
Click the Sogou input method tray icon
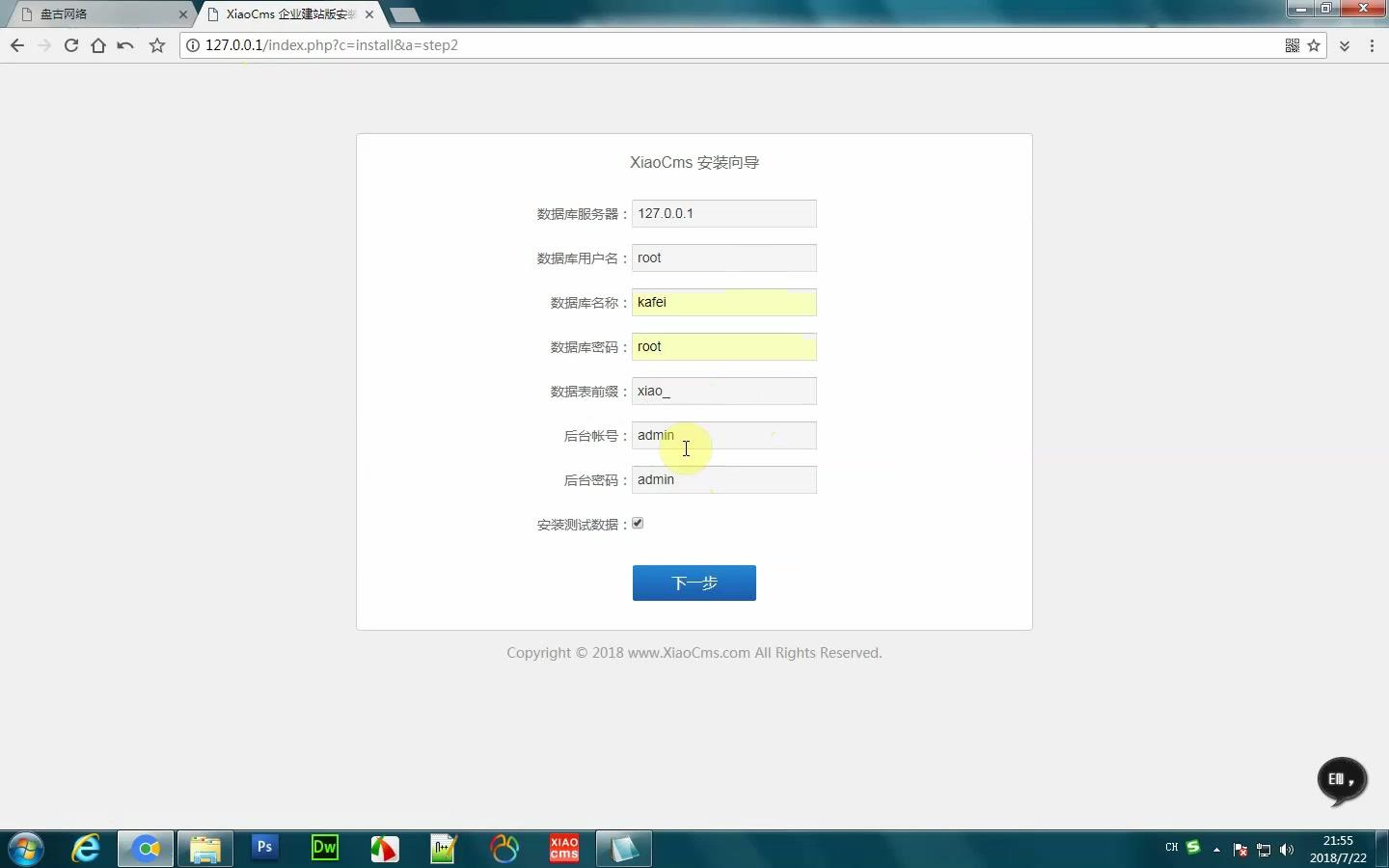1193,847
